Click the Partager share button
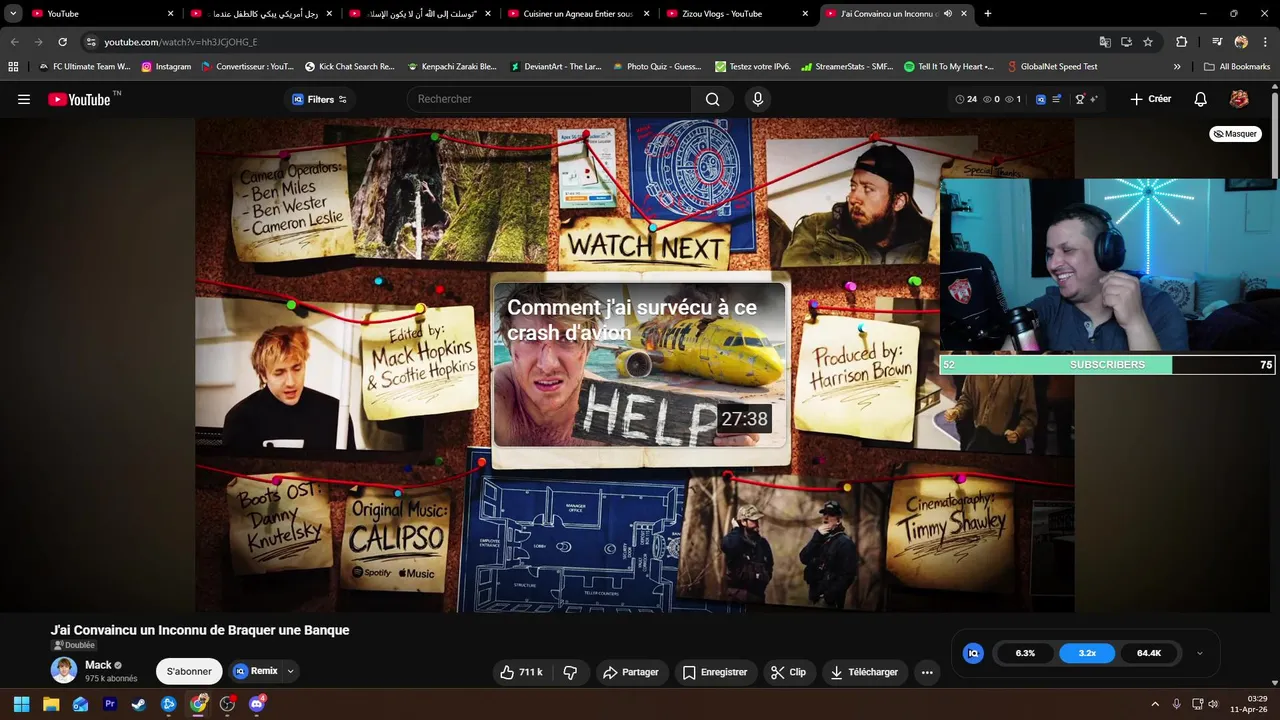This screenshot has height=720, width=1280. point(631,672)
